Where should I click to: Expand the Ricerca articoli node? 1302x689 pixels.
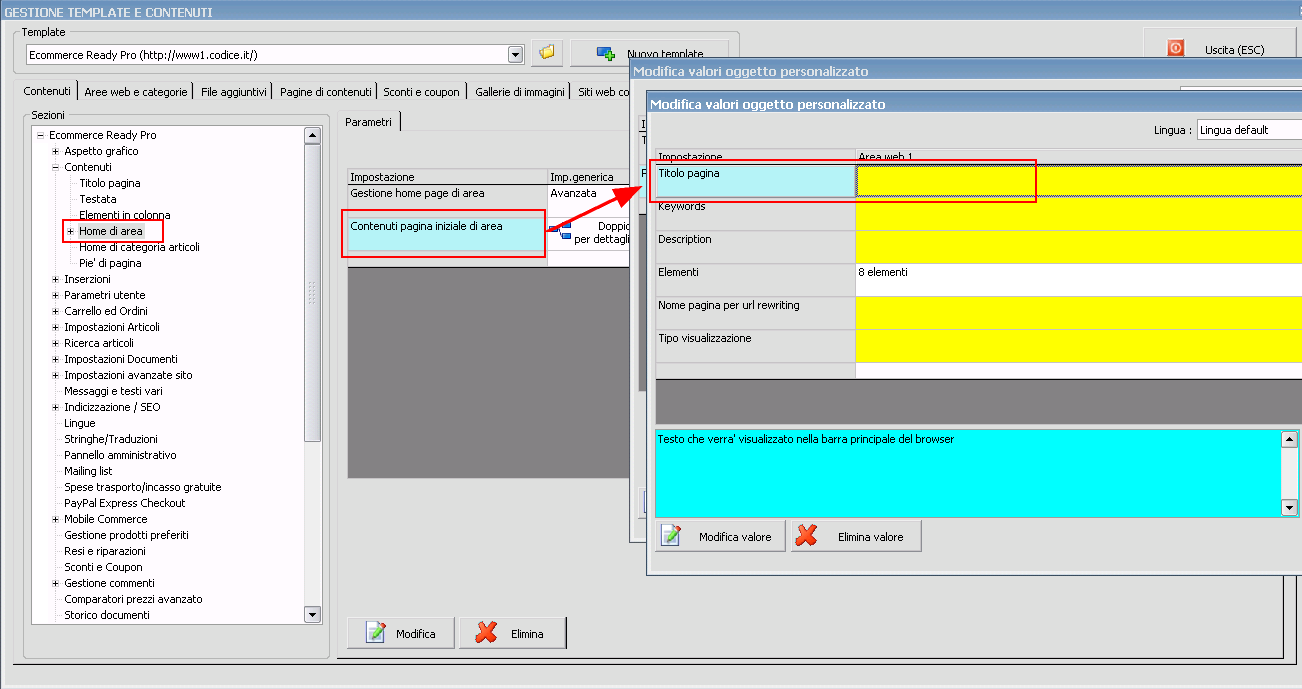55,343
